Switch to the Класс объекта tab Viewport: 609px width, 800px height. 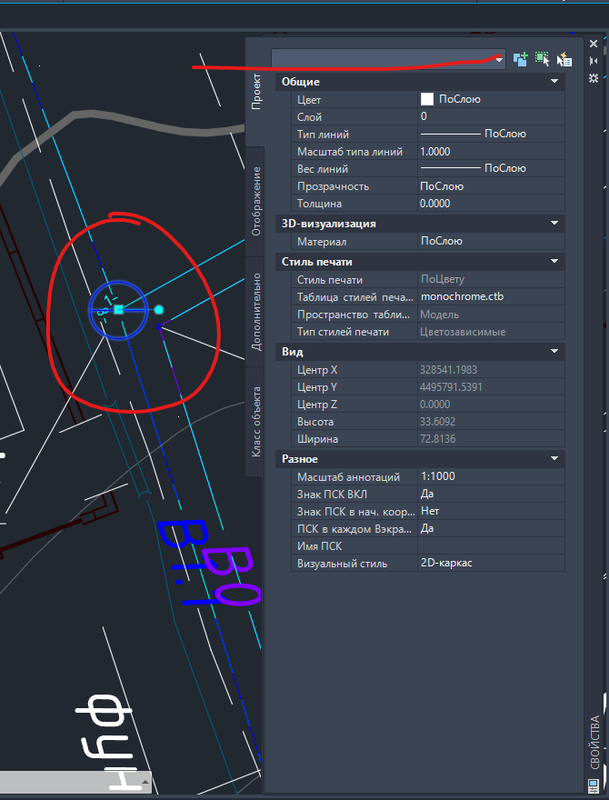point(256,421)
